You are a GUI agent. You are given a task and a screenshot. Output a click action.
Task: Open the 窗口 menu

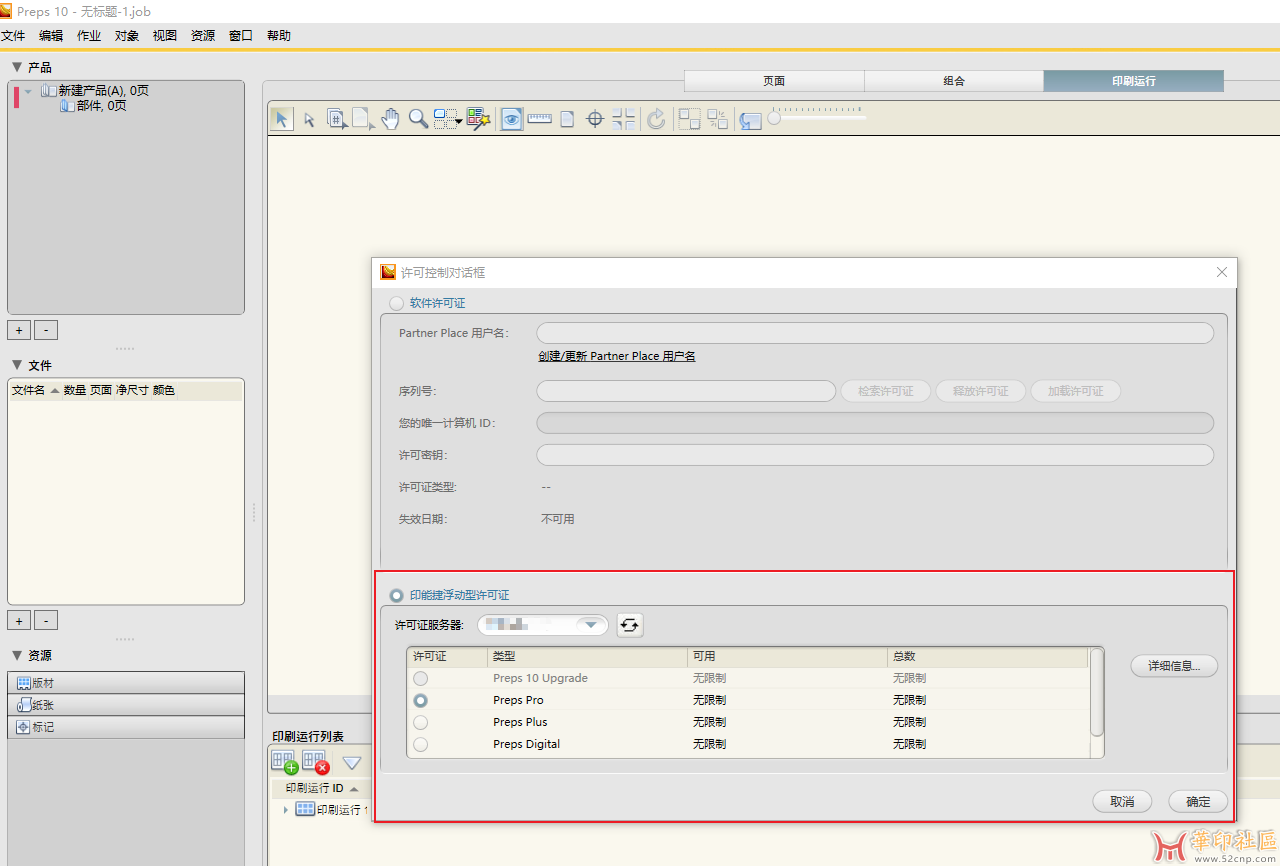(x=241, y=35)
